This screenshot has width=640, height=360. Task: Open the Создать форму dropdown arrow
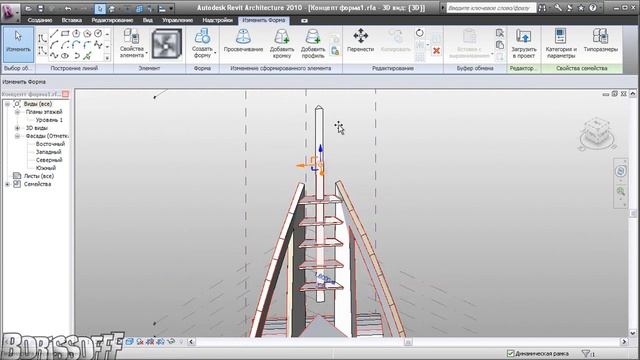click(215, 54)
